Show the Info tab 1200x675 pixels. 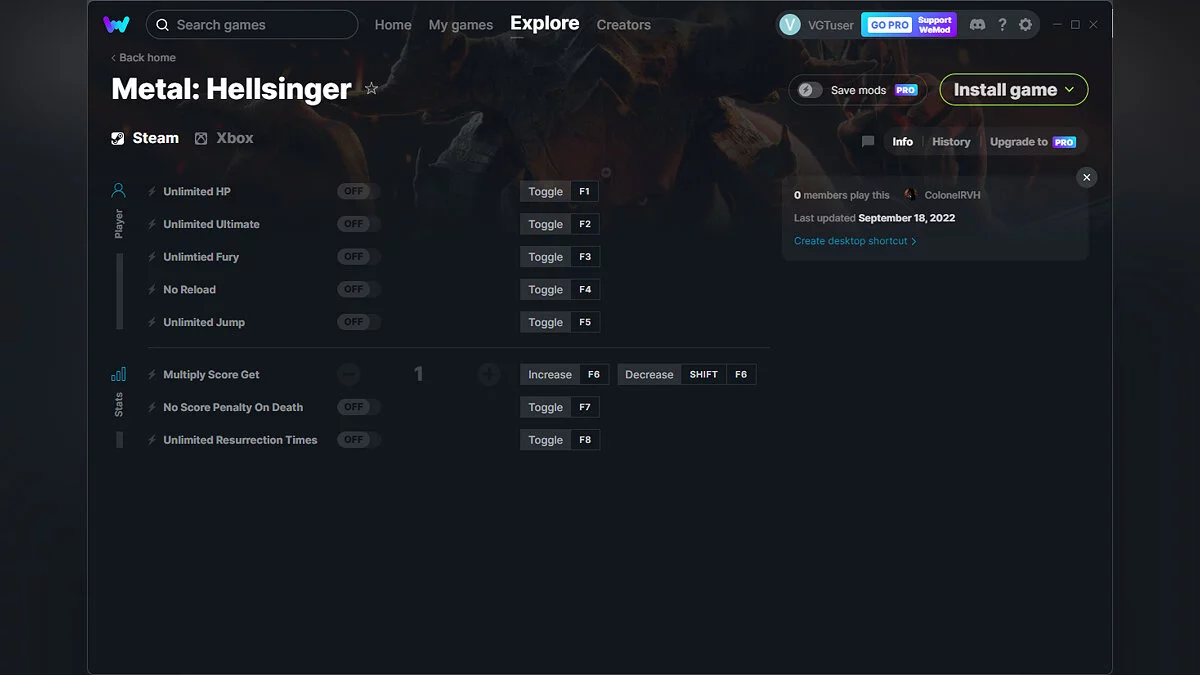click(x=903, y=142)
